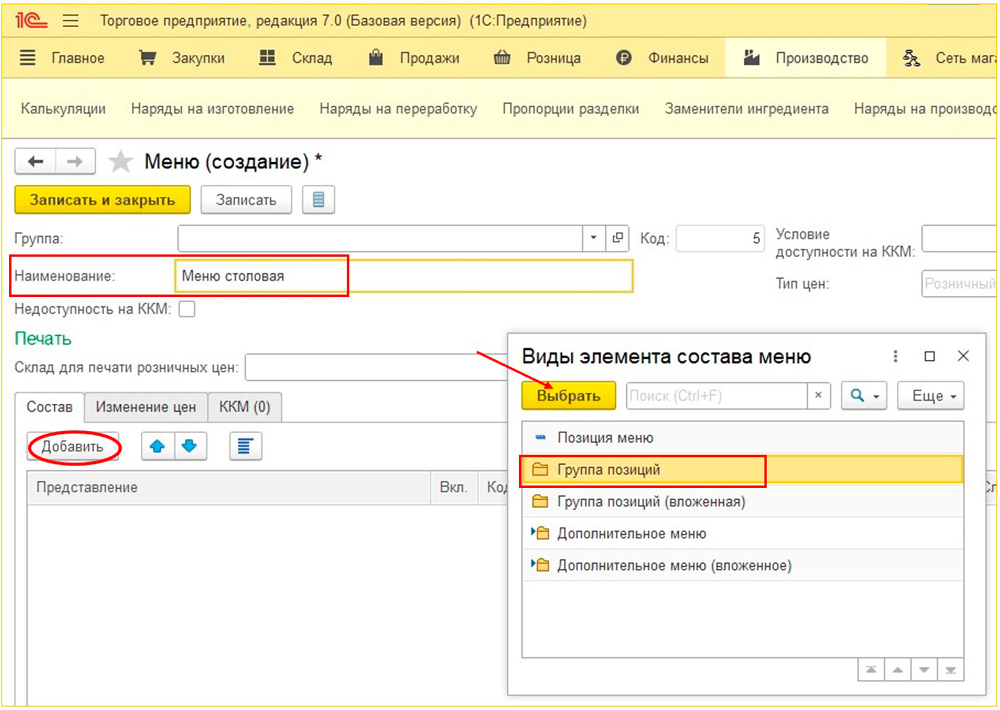Open the hamburger menu in the title bar
The height and width of the screenshot is (710, 1000).
70,20
